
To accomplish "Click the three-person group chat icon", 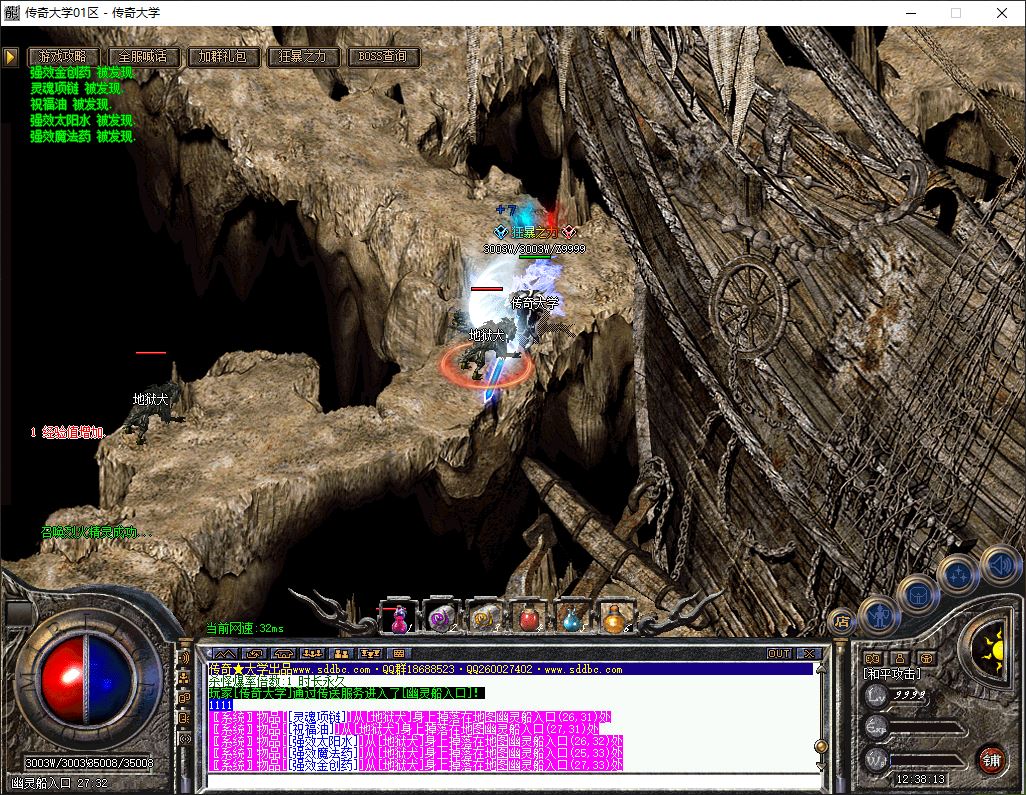I will coord(312,653).
